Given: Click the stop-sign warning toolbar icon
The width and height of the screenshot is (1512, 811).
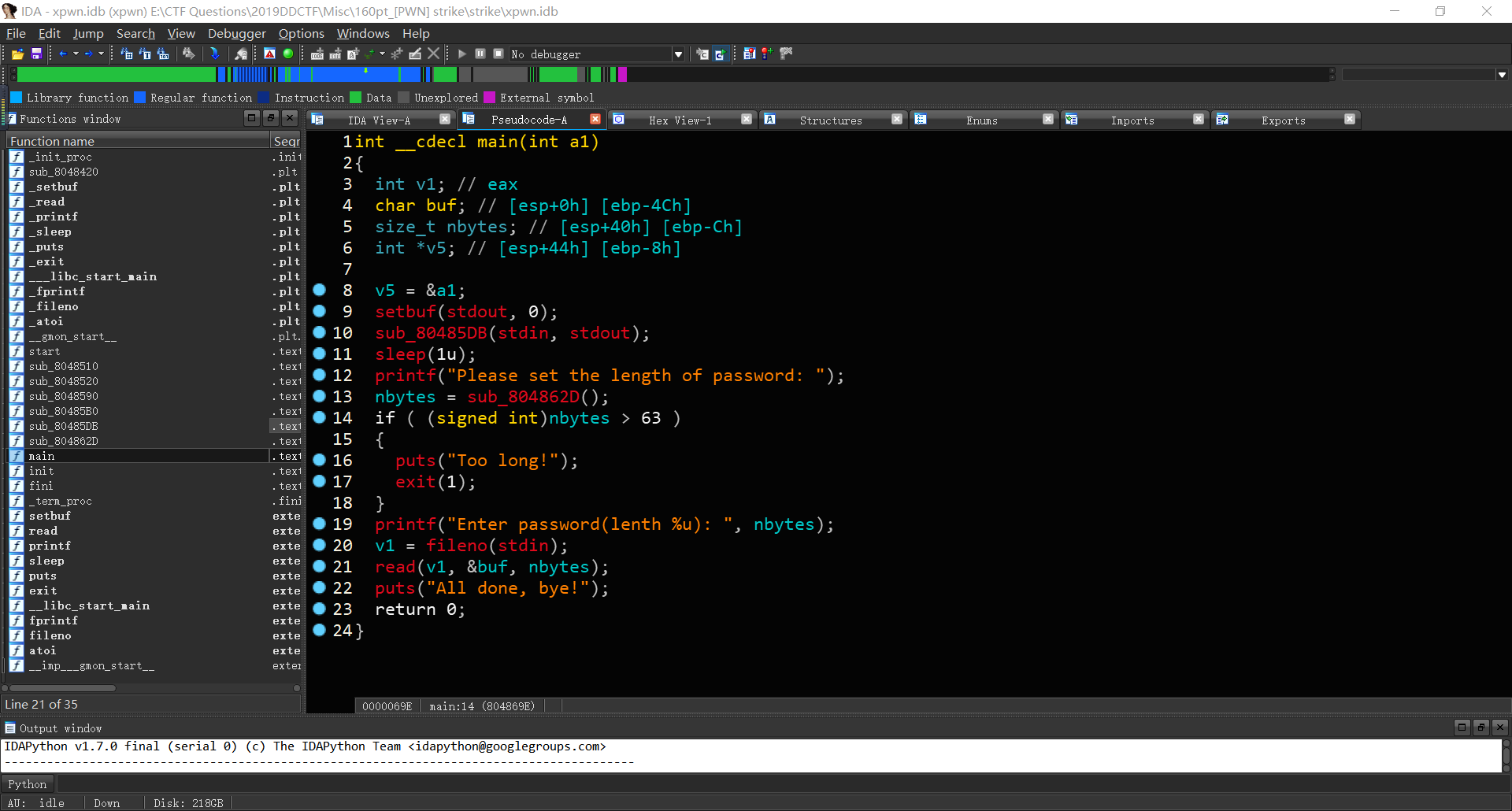Looking at the screenshot, I should 269,54.
